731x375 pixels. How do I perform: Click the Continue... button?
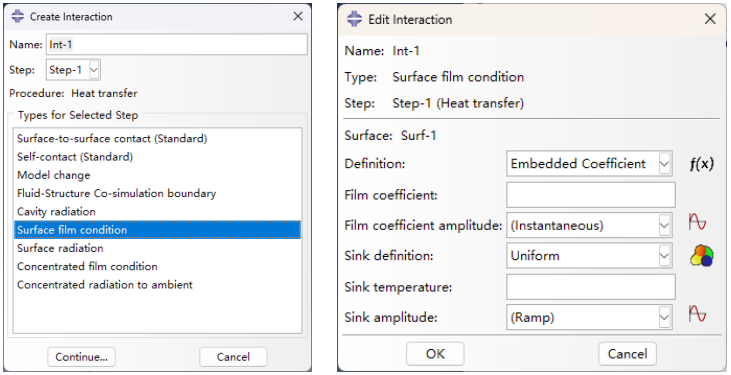click(x=82, y=357)
